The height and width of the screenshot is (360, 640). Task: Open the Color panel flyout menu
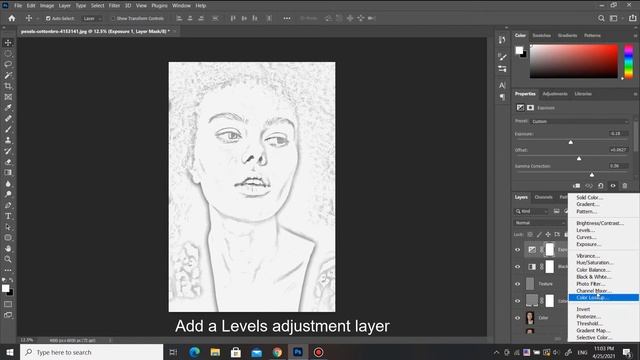click(x=635, y=36)
